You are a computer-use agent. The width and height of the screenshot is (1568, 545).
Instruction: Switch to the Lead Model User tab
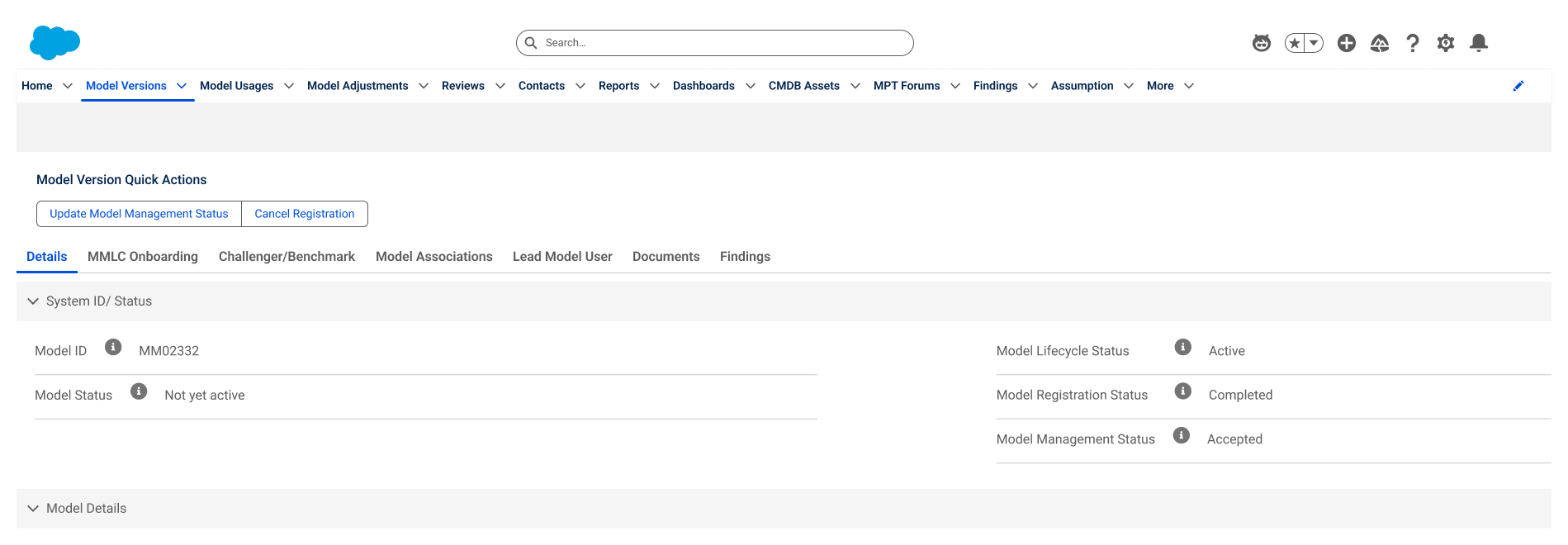pyautogui.click(x=562, y=257)
